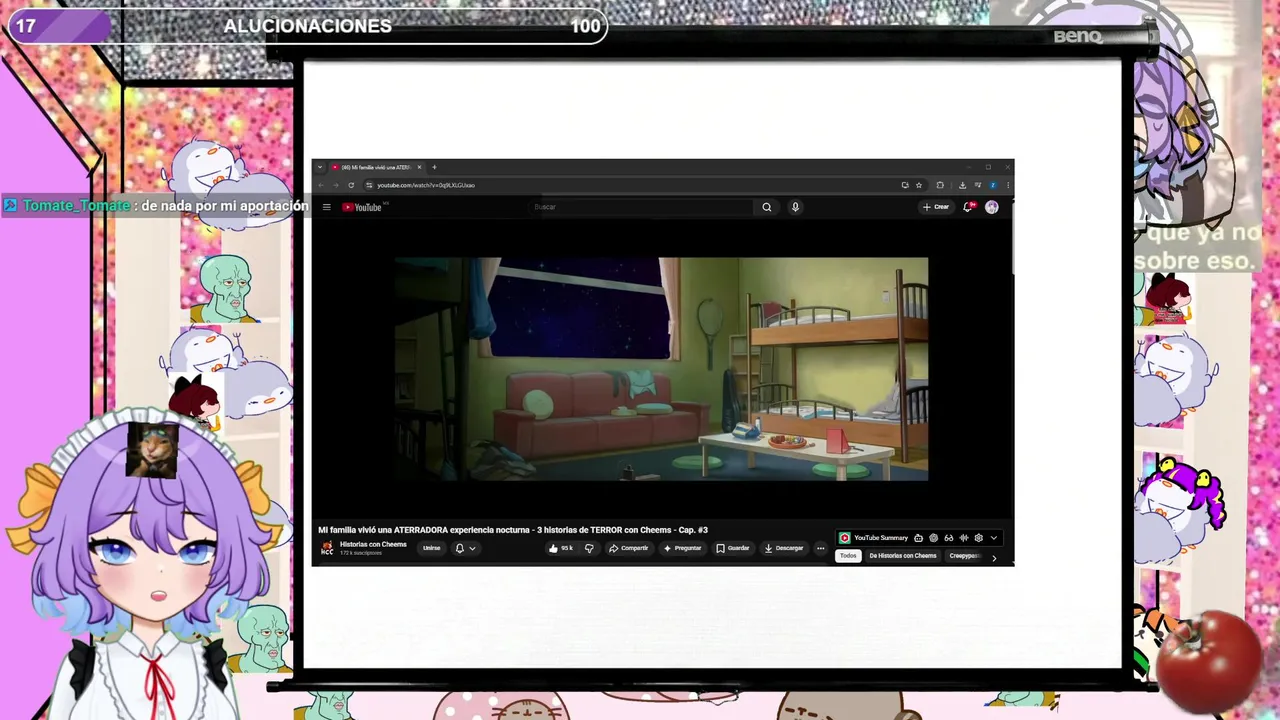Click the YouTube Summary extension logo
Screen dimensions: 1280x720
point(844,538)
